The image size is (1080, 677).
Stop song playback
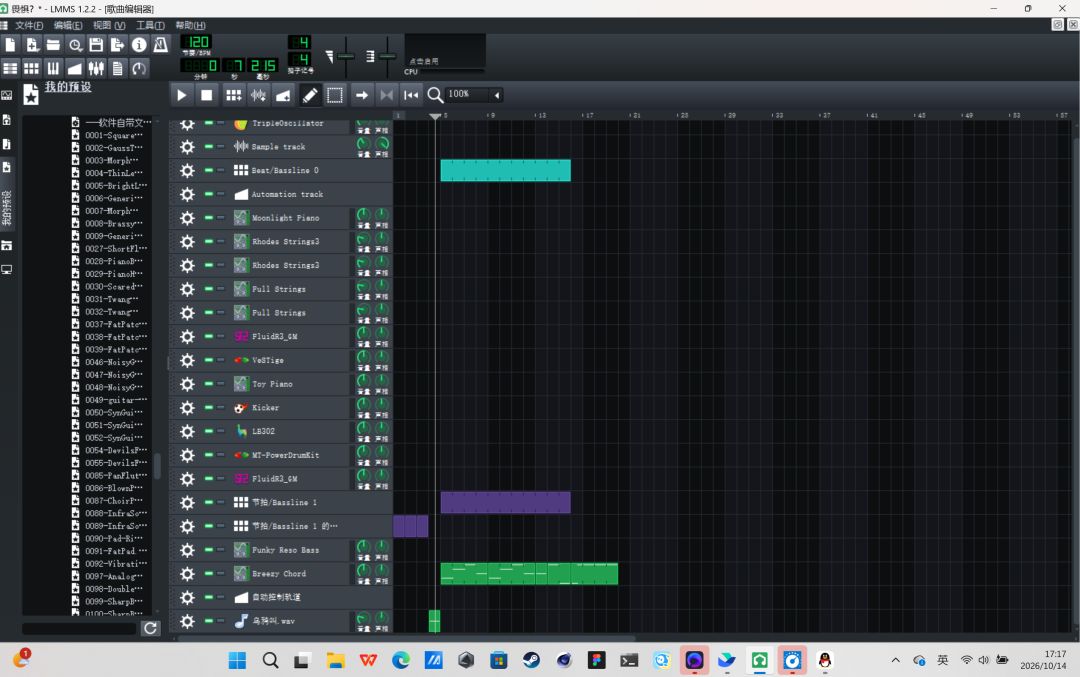pyautogui.click(x=206, y=95)
